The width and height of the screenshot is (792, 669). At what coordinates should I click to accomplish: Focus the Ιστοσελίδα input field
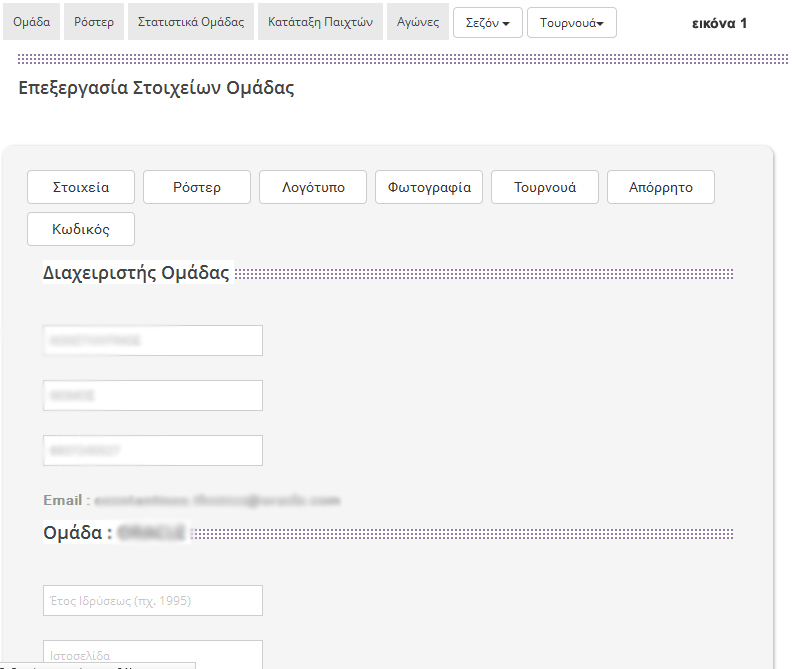tap(153, 653)
